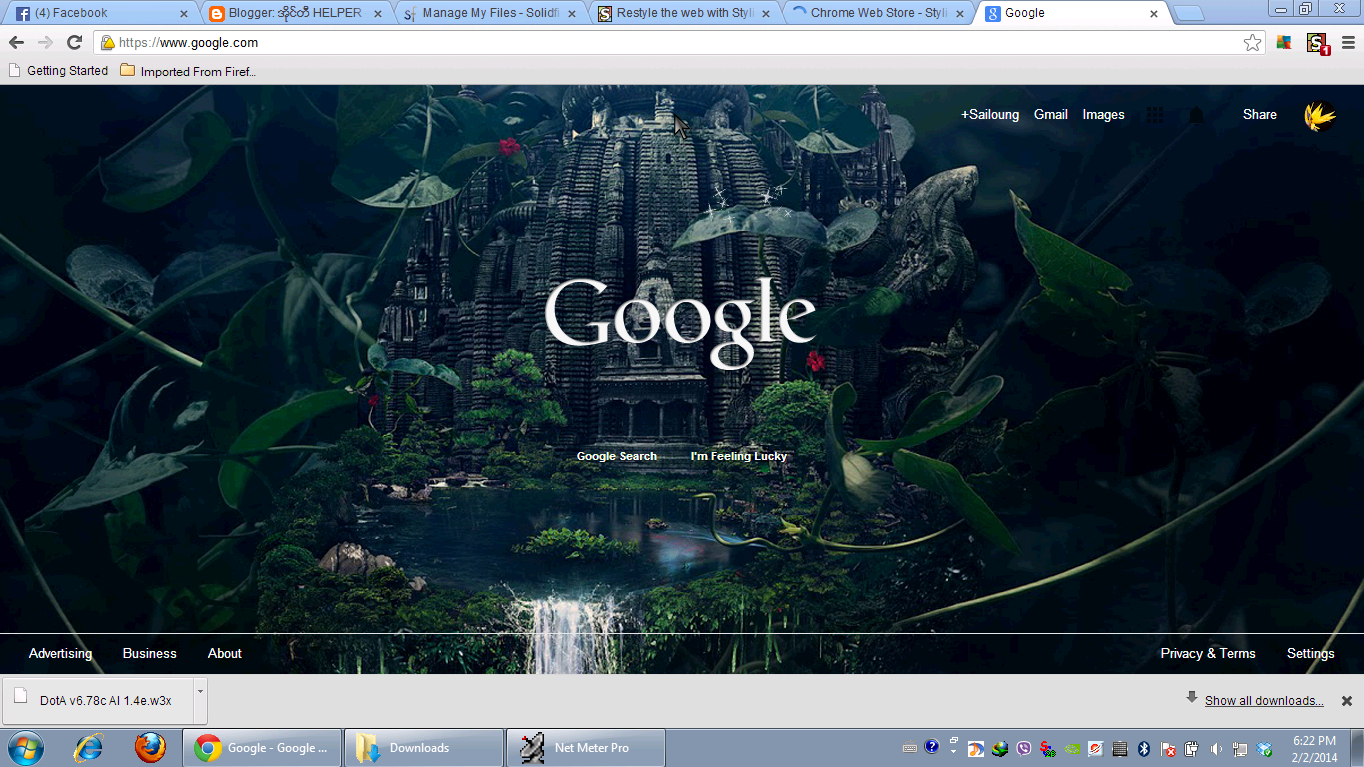
Task: Open Gmail link
Action: 1051,115
